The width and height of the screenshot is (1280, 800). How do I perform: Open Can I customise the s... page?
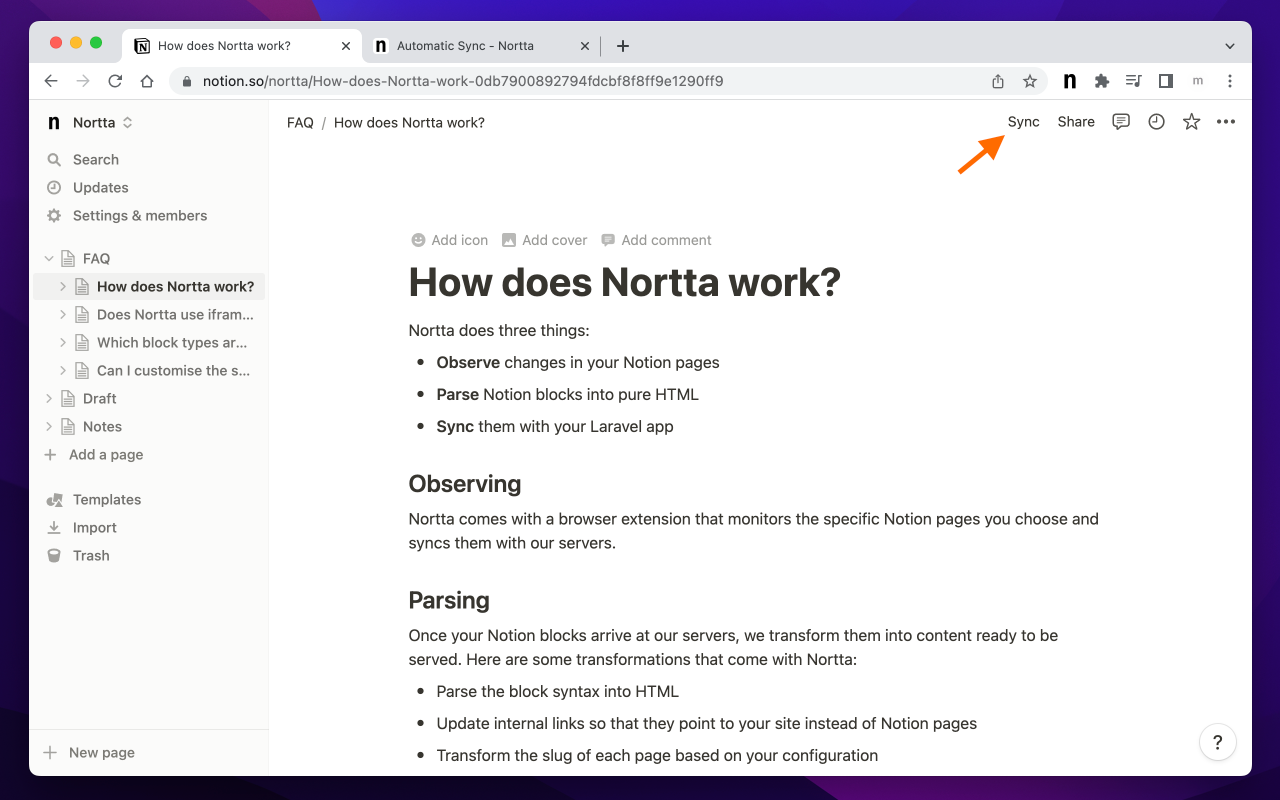(x=173, y=371)
